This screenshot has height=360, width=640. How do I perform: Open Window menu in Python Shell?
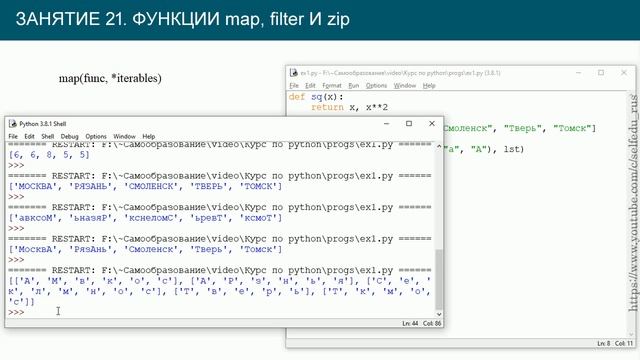[x=124, y=136]
